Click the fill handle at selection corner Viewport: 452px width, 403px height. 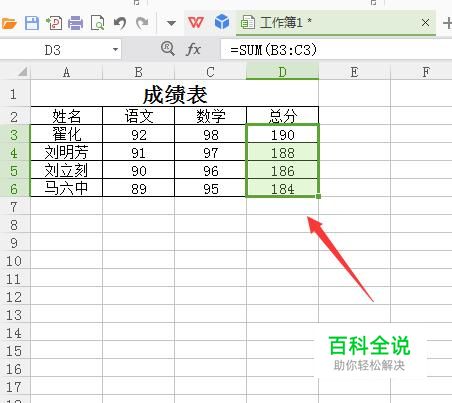(x=319, y=197)
